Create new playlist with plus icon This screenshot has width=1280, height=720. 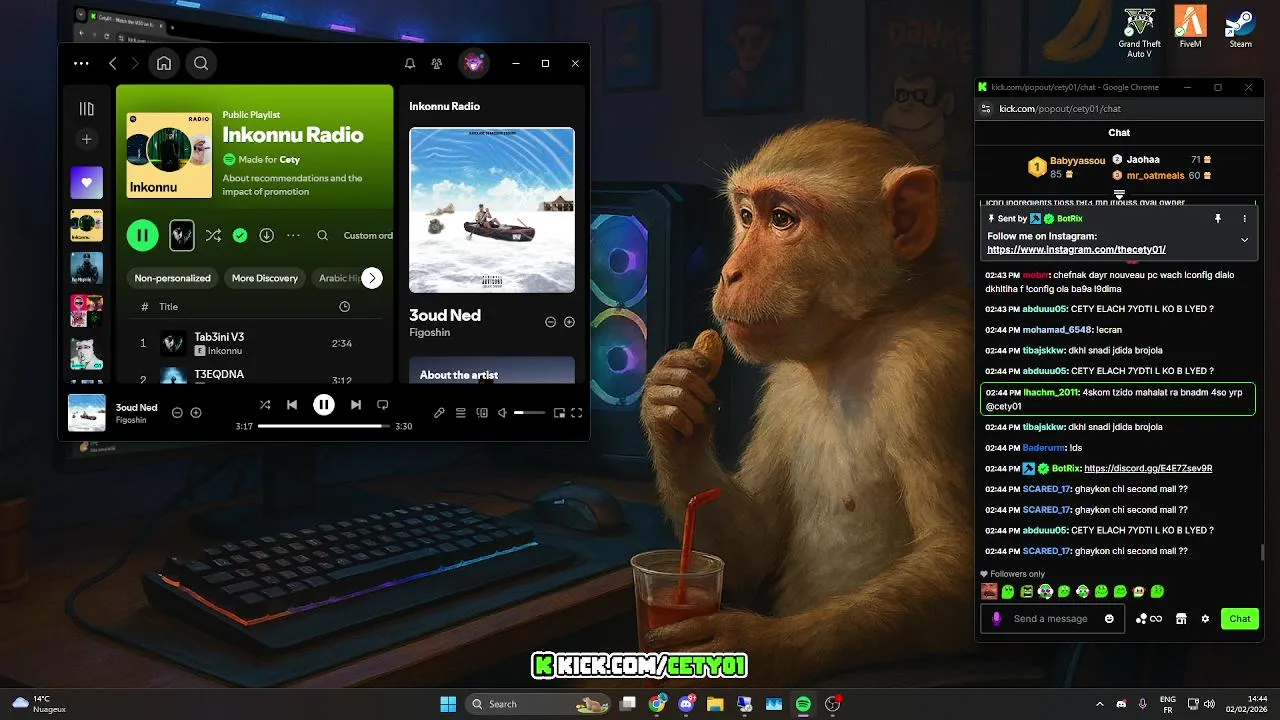click(86, 140)
